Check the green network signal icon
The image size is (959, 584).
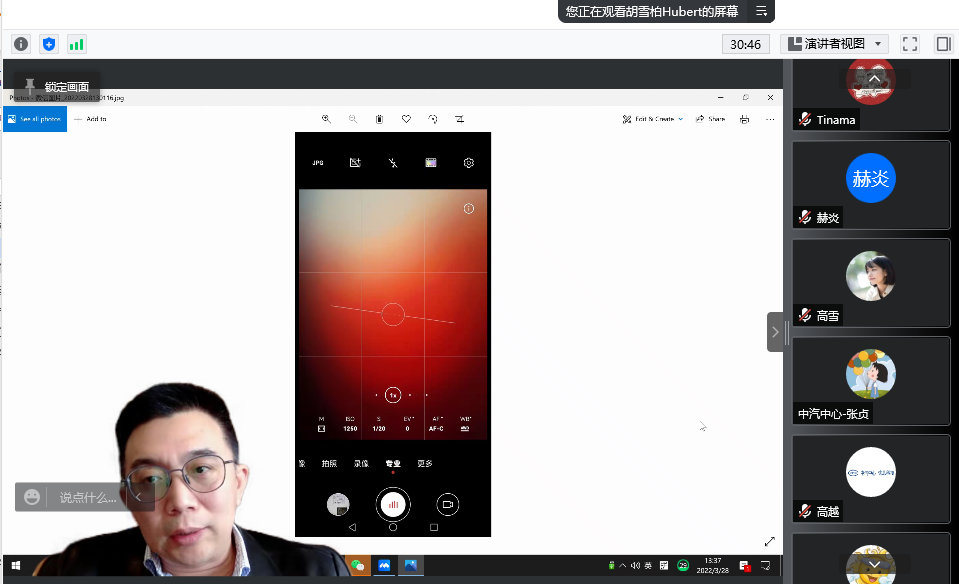pos(77,44)
